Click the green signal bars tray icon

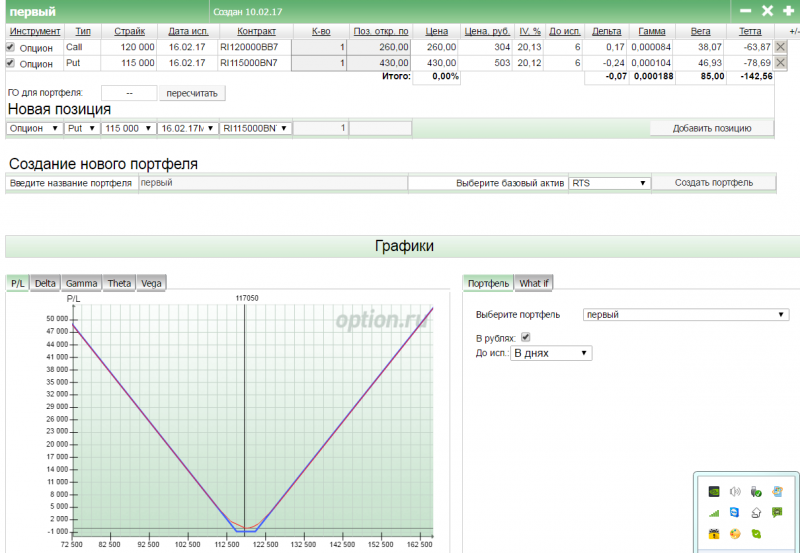[x=714, y=512]
